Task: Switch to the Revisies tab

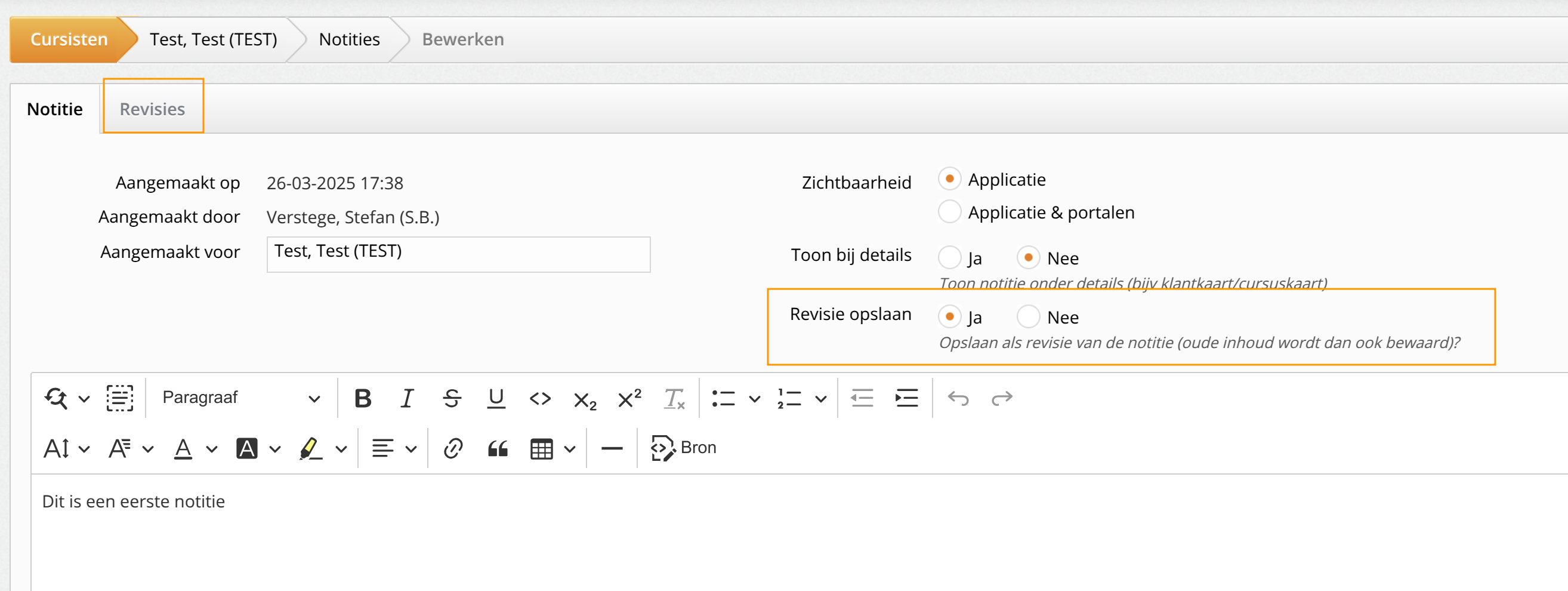Action: pos(152,109)
